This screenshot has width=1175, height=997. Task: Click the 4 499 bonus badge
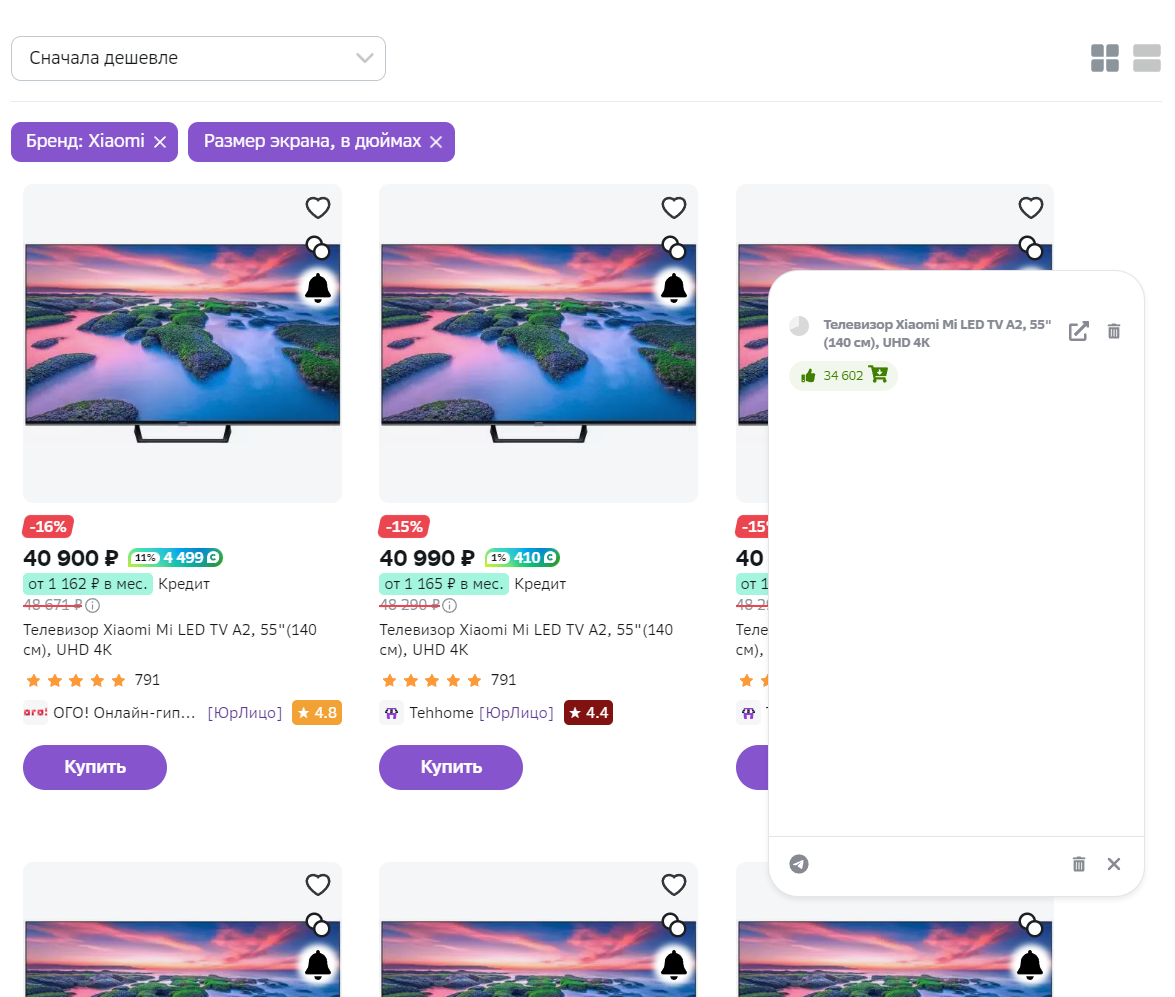pos(175,558)
